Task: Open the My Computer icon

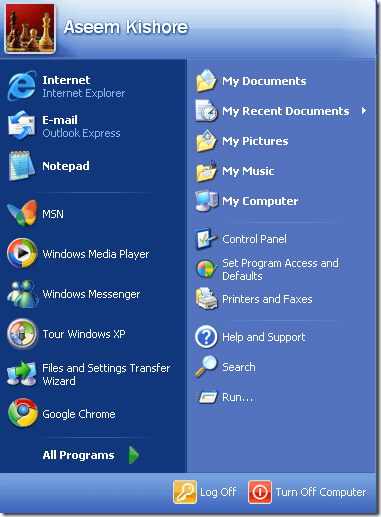Action: 207,201
